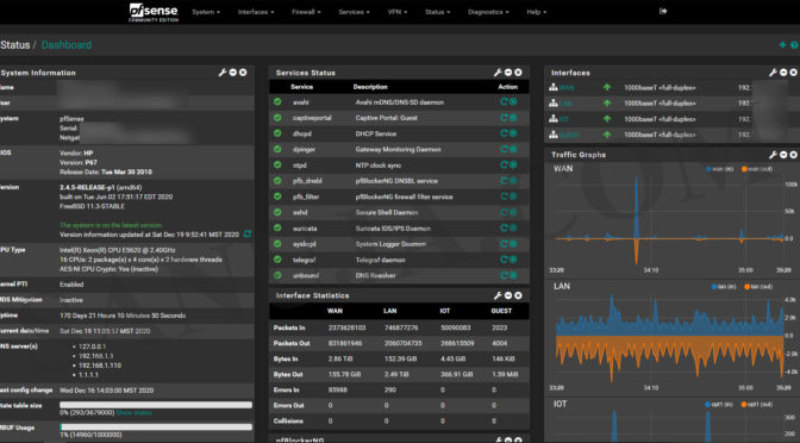Select the DNS server entry 1.1.1.1
The height and width of the screenshot is (443, 800).
click(x=88, y=375)
